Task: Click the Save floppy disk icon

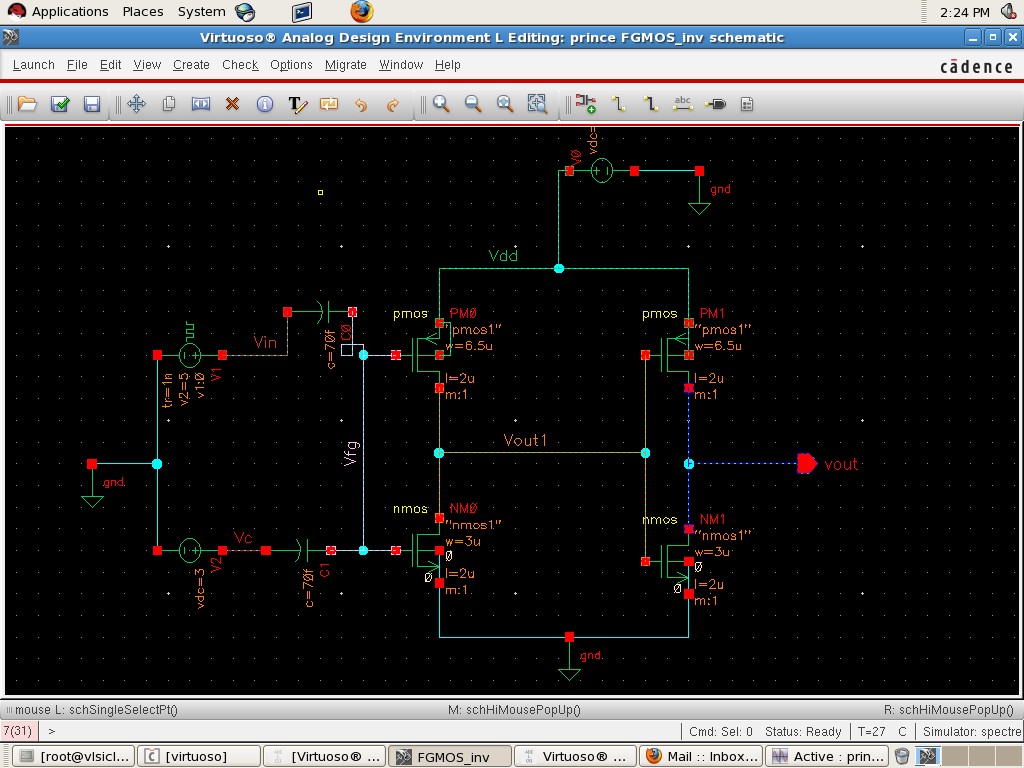Action: (x=92, y=104)
